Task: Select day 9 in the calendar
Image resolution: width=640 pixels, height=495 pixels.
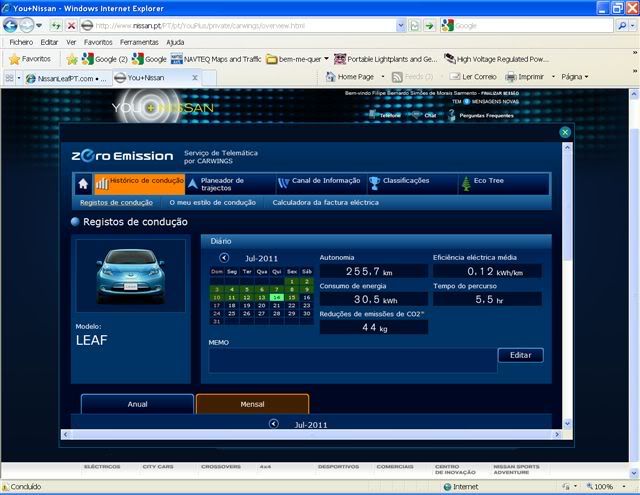Action: tap(307, 289)
